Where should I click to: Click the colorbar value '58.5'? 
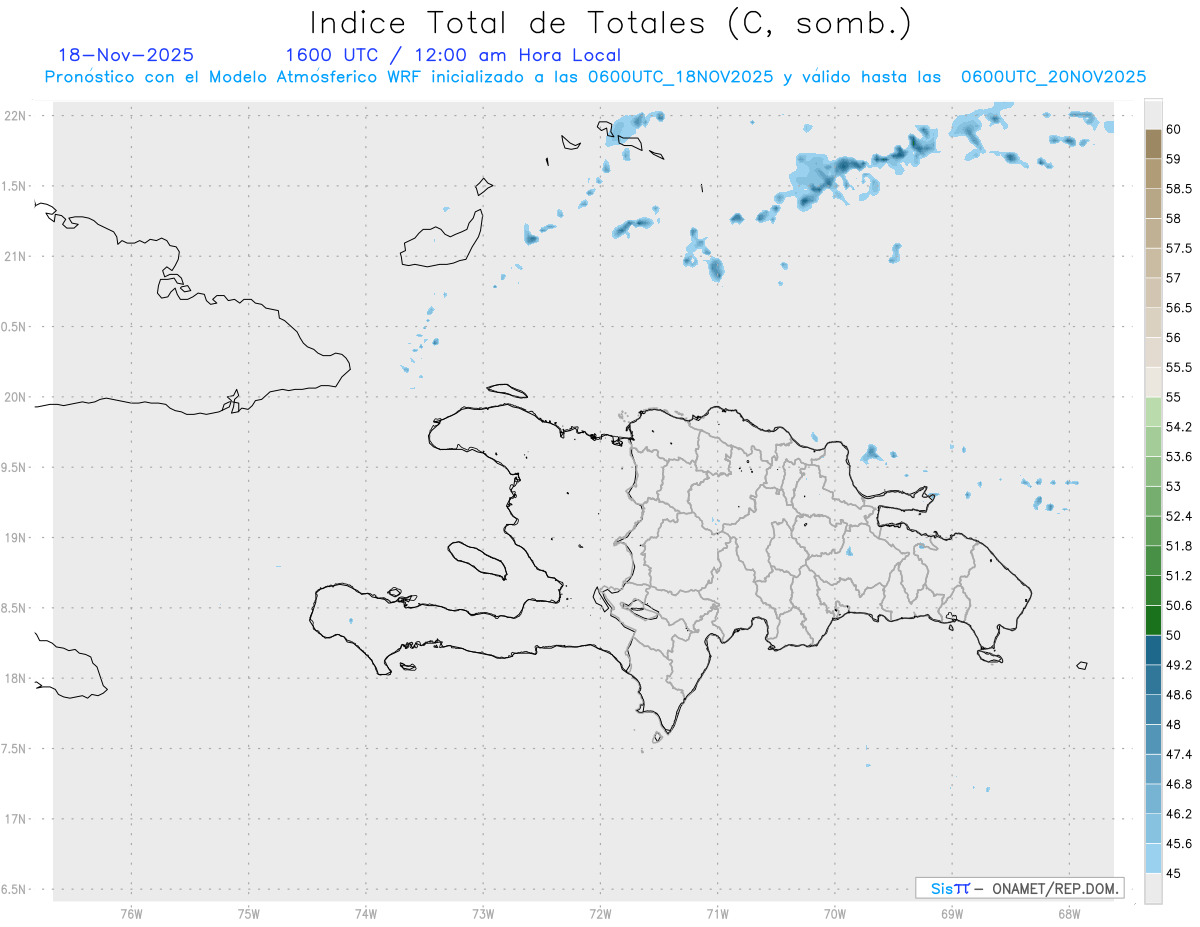click(x=1179, y=189)
